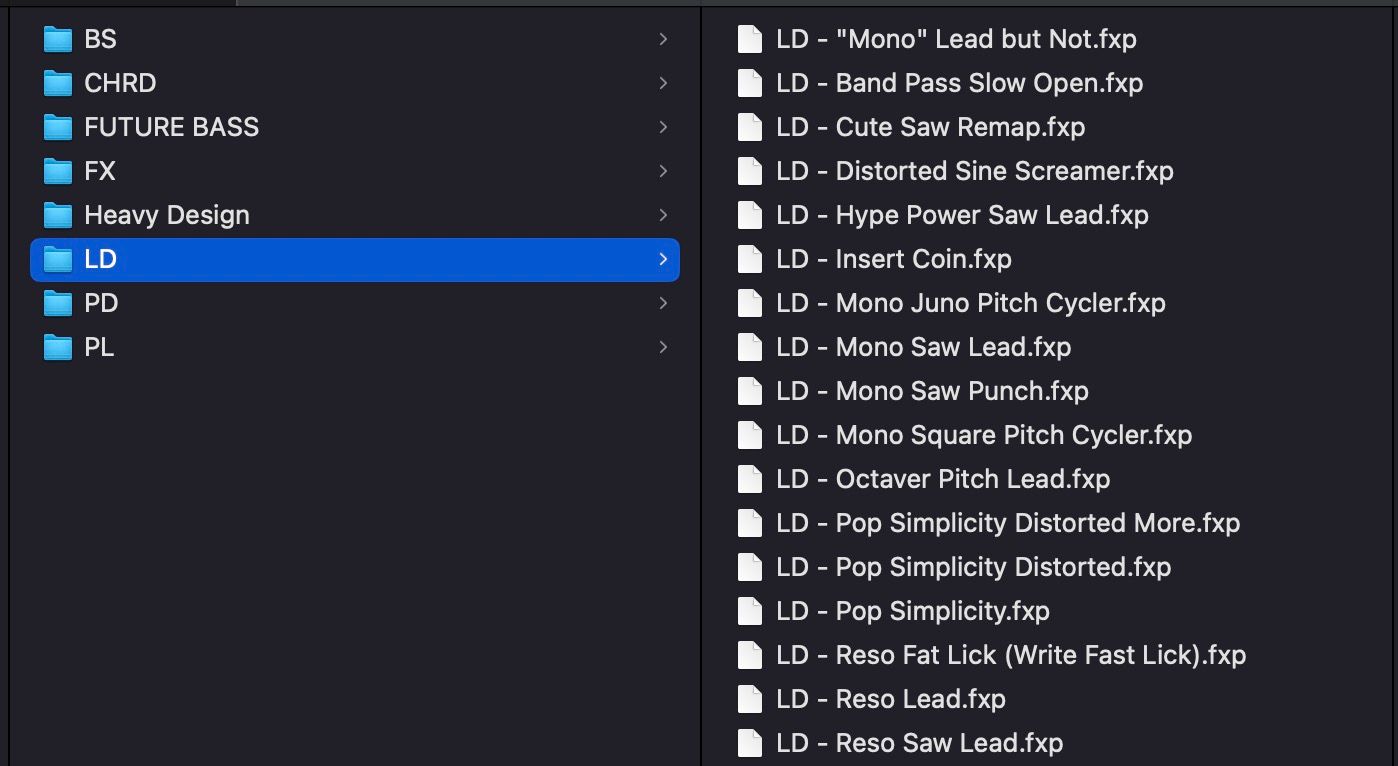Viewport: 1398px width, 766px height.
Task: Click the column divider between panes
Action: [701, 400]
